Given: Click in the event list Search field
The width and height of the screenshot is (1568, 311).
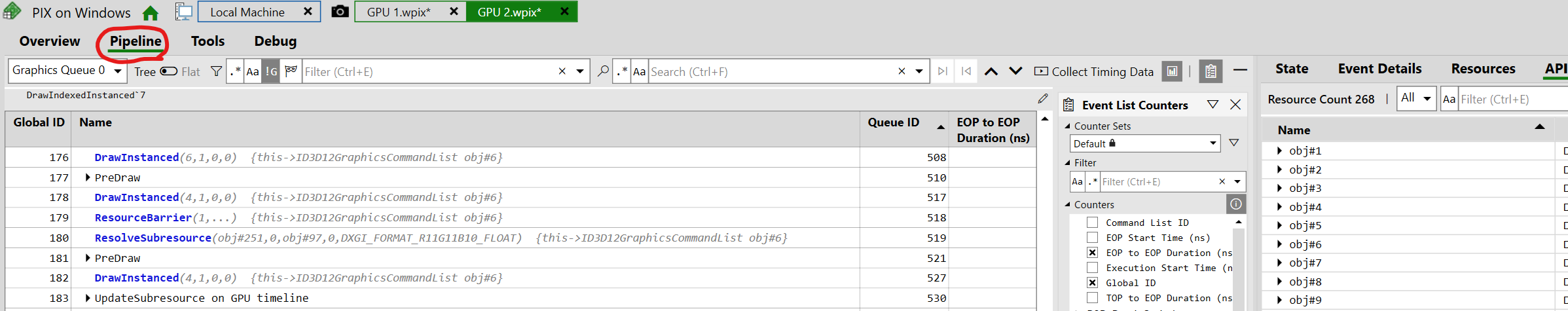Looking at the screenshot, I should tap(771, 71).
